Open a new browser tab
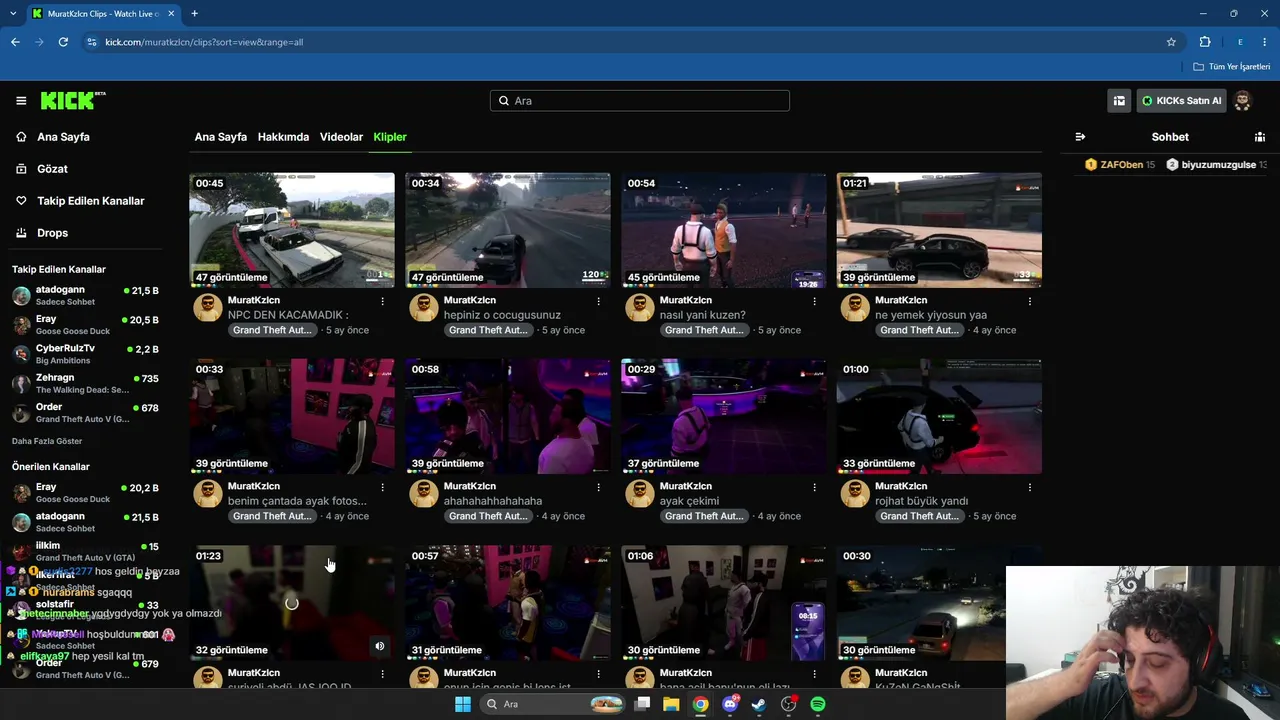1280x720 pixels. pyautogui.click(x=194, y=13)
